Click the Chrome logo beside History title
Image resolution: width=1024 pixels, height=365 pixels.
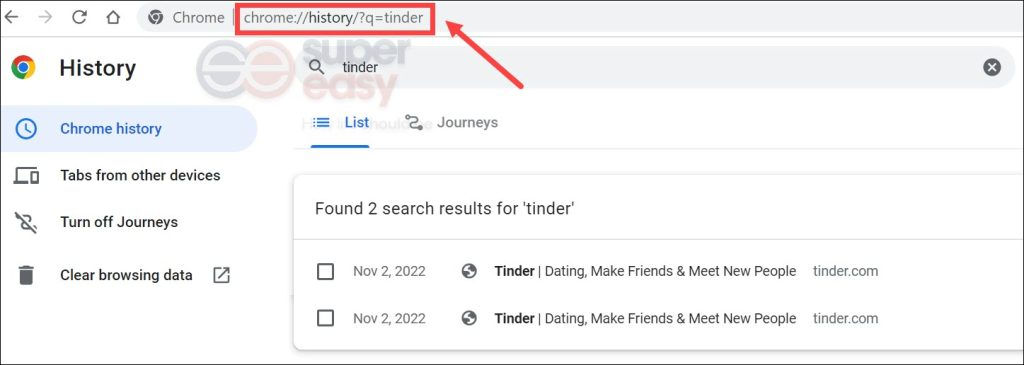(x=23, y=67)
